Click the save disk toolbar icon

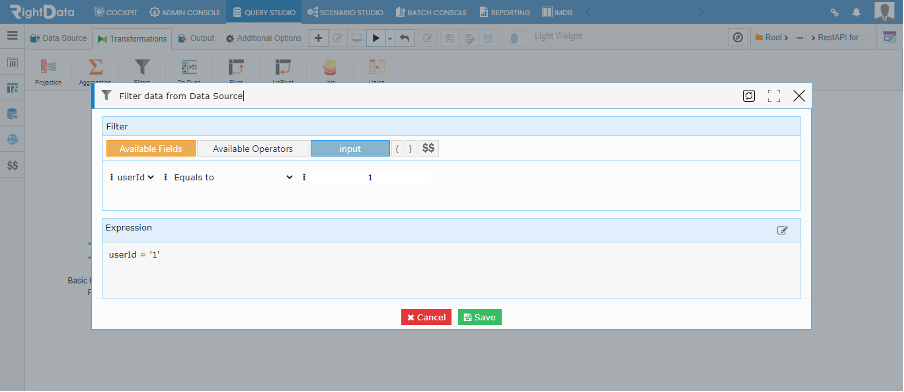click(450, 38)
